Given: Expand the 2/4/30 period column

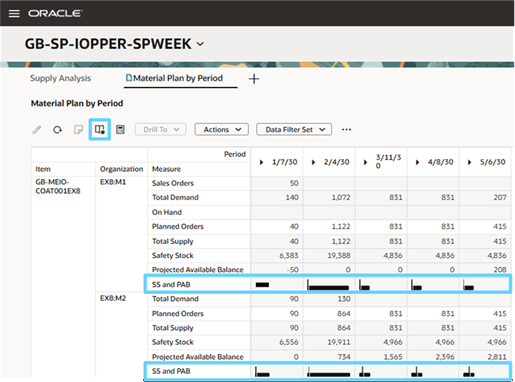Looking at the screenshot, I should (313, 162).
